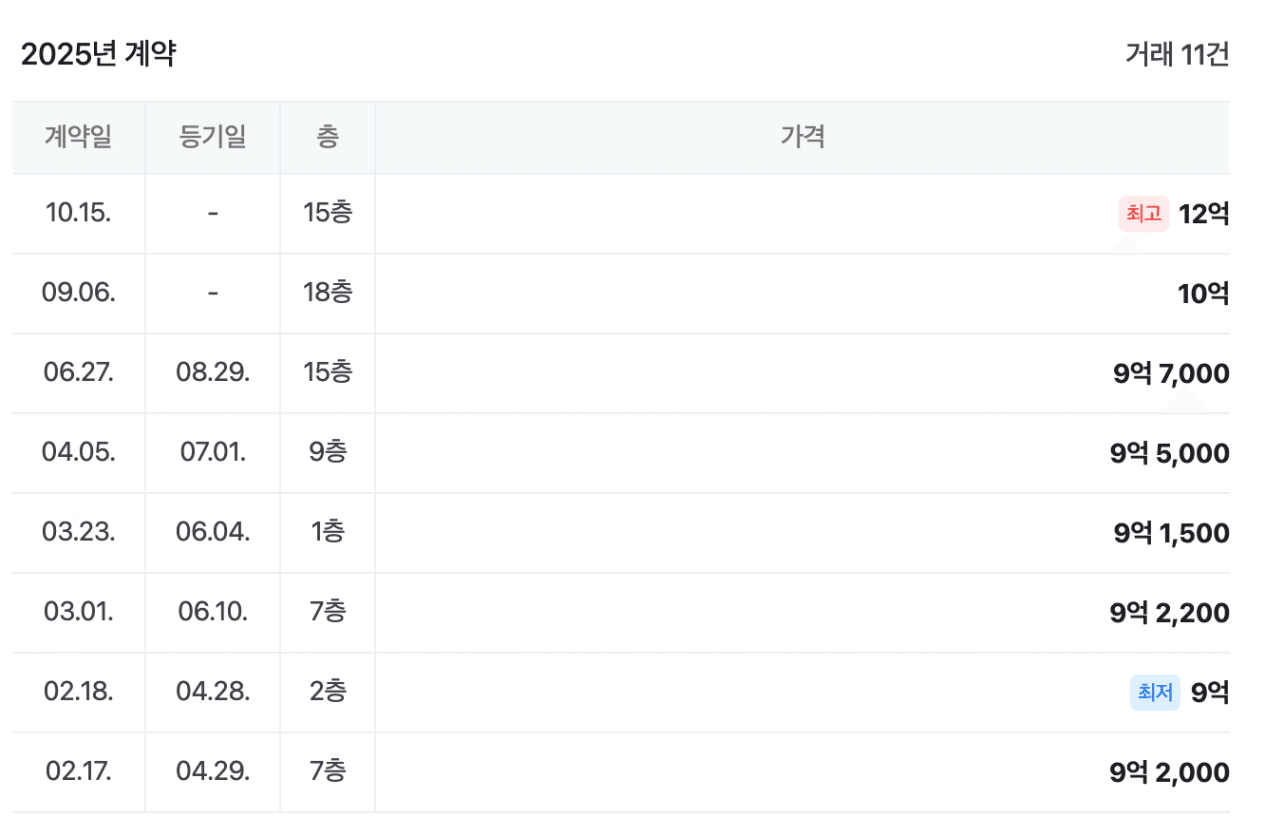Select the 18층 floor cell

coord(327,293)
